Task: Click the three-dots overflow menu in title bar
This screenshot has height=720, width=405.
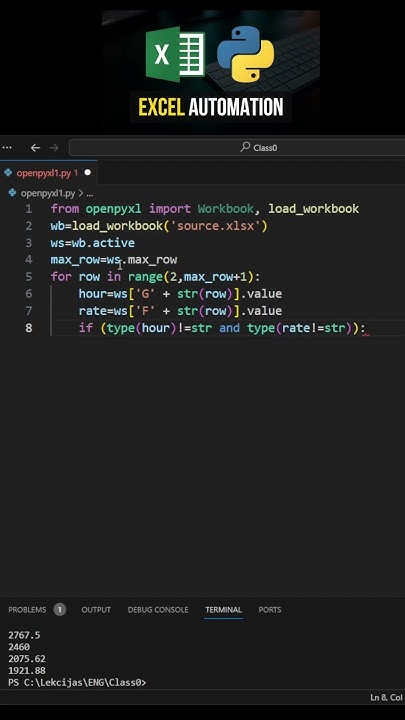Action: (6, 148)
